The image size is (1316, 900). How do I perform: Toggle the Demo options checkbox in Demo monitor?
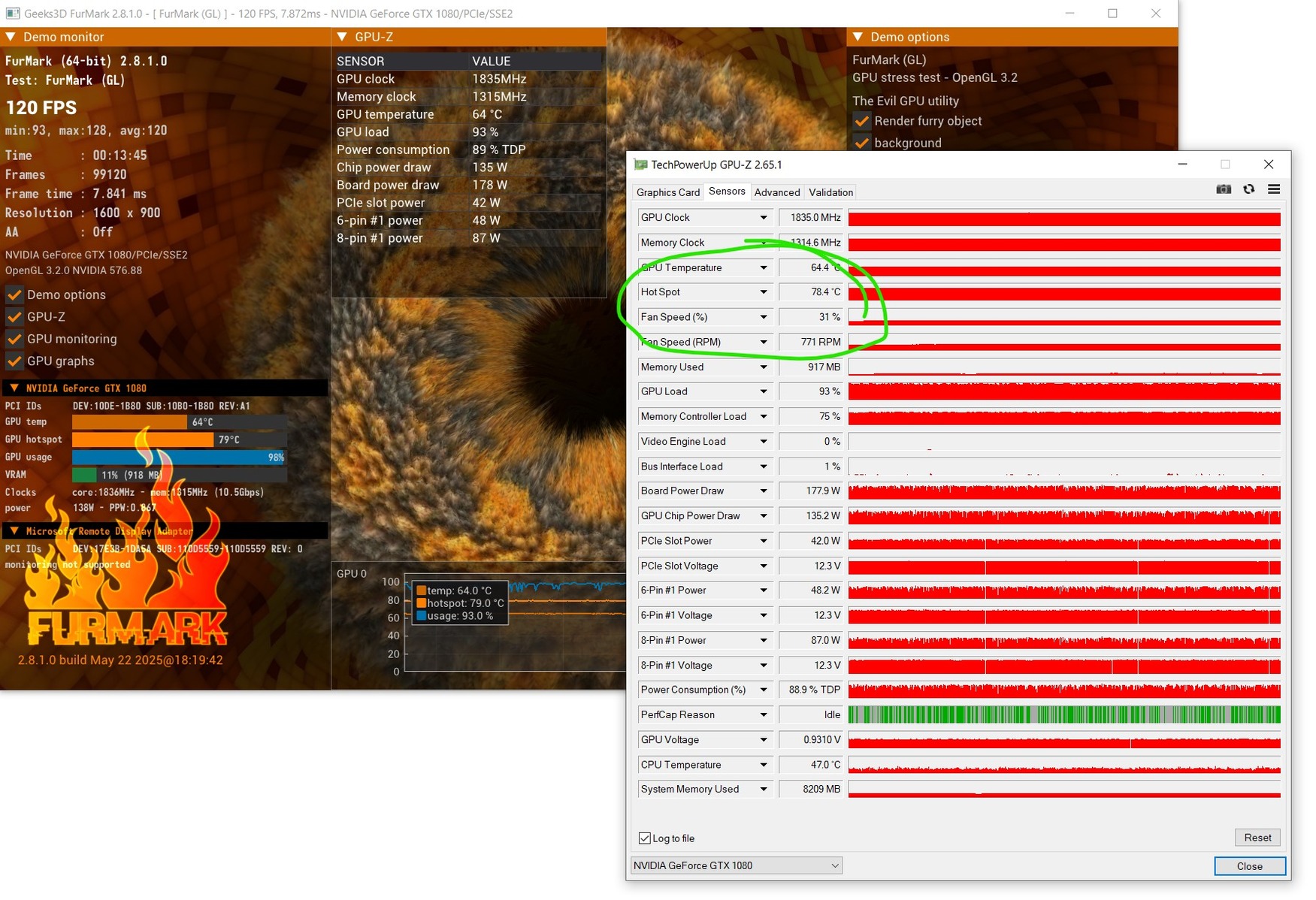14,294
